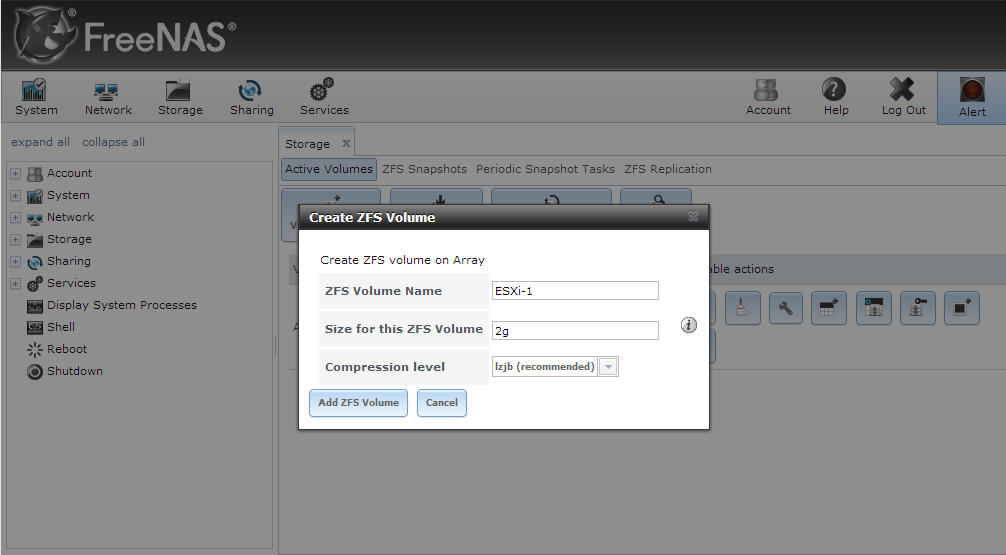Click Add ZFS Volume button
Screen dimensions: 1006x555
[358, 403]
